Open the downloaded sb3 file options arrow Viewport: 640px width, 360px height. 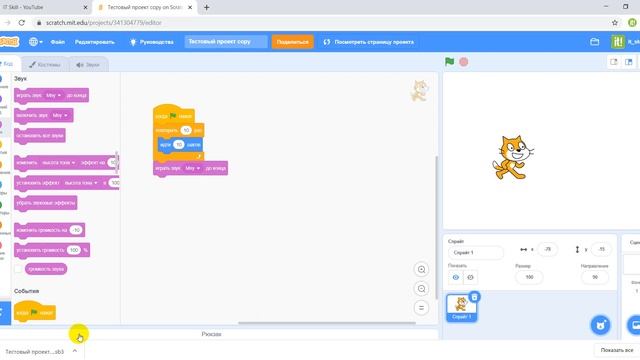pyautogui.click(x=75, y=351)
